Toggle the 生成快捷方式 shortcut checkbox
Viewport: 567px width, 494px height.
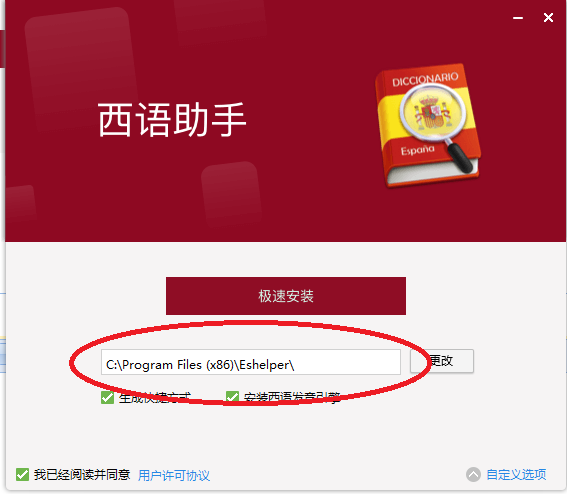(x=107, y=397)
